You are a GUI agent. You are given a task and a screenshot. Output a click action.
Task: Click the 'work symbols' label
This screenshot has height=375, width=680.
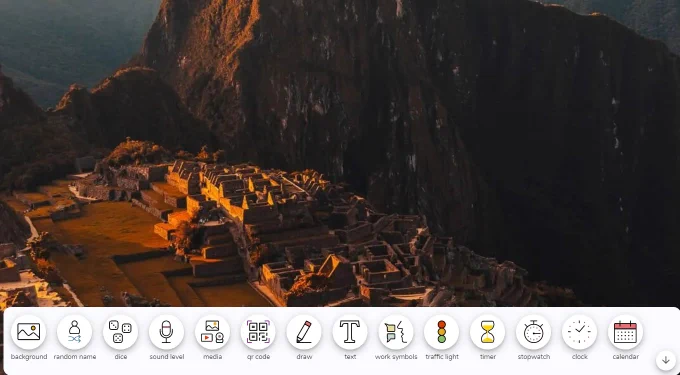click(396, 357)
